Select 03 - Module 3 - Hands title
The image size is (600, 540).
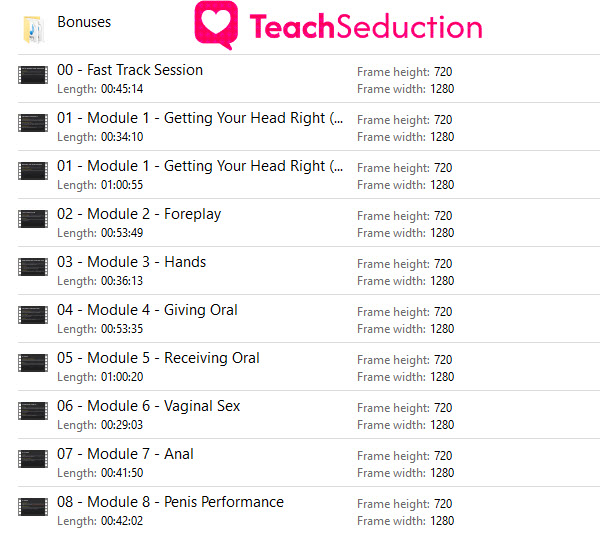(132, 262)
